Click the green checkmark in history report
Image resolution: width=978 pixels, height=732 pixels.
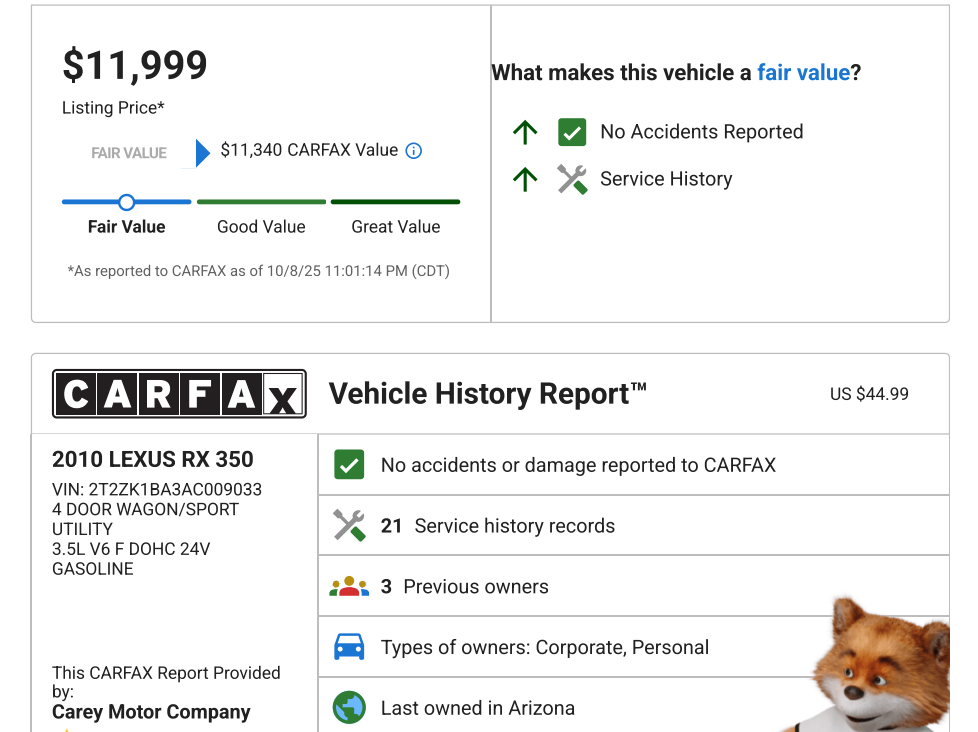[349, 465]
